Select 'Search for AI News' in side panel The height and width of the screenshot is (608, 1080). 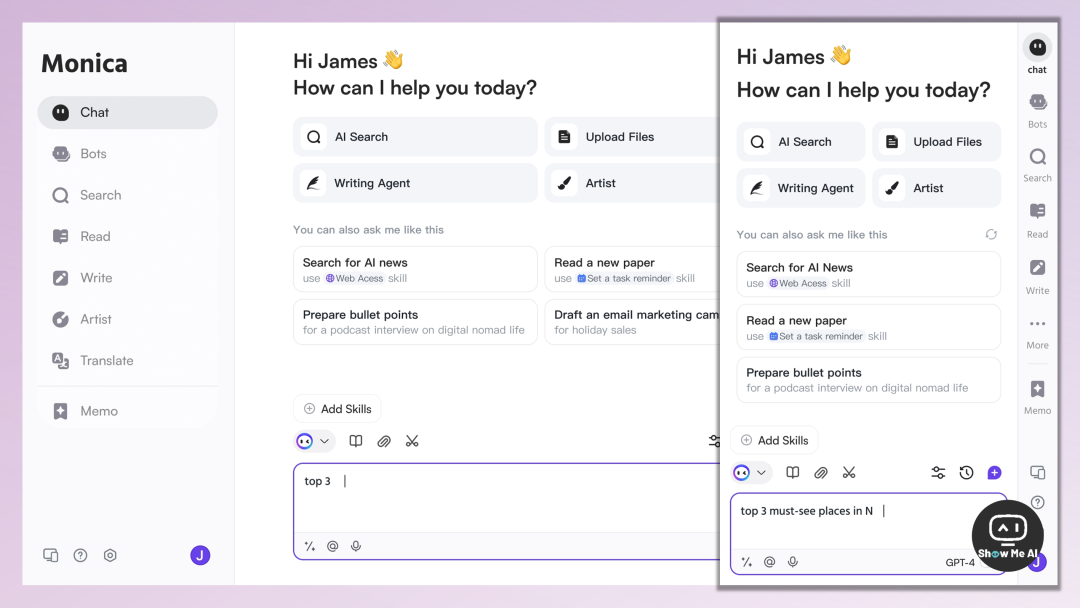click(869, 274)
